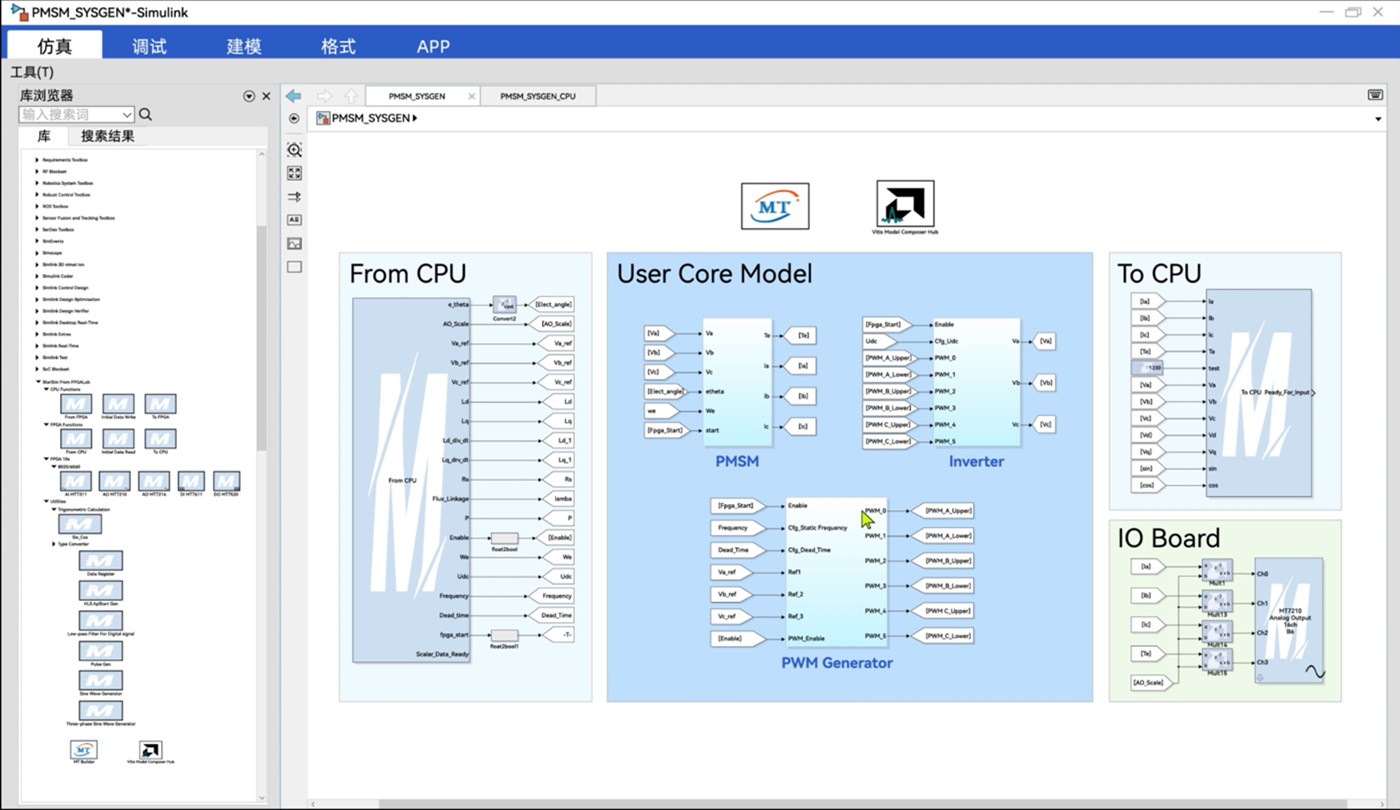Switch to PMSM_SYSGEN_CPU model tab

click(538, 96)
